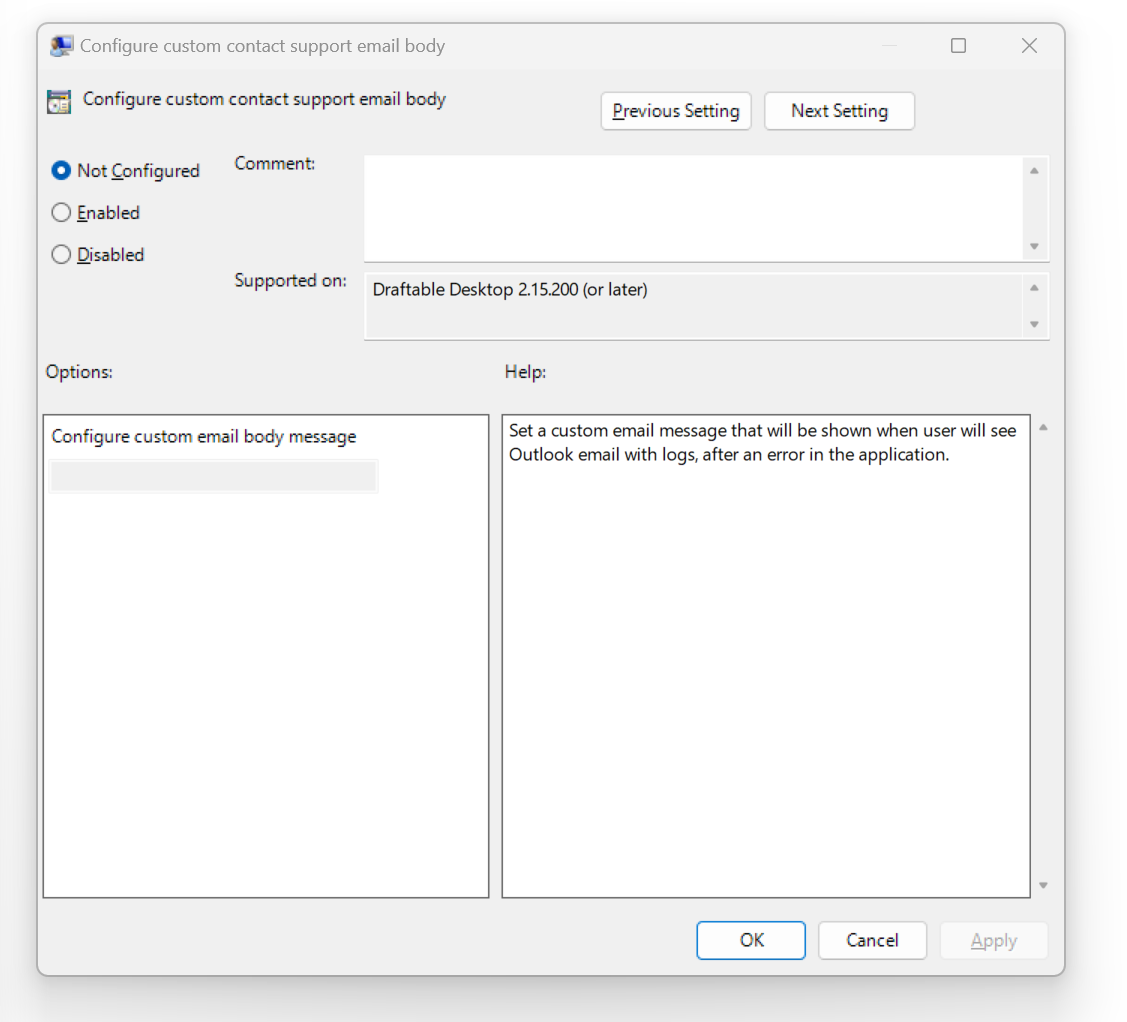Go to Previous Setting

coord(676,111)
